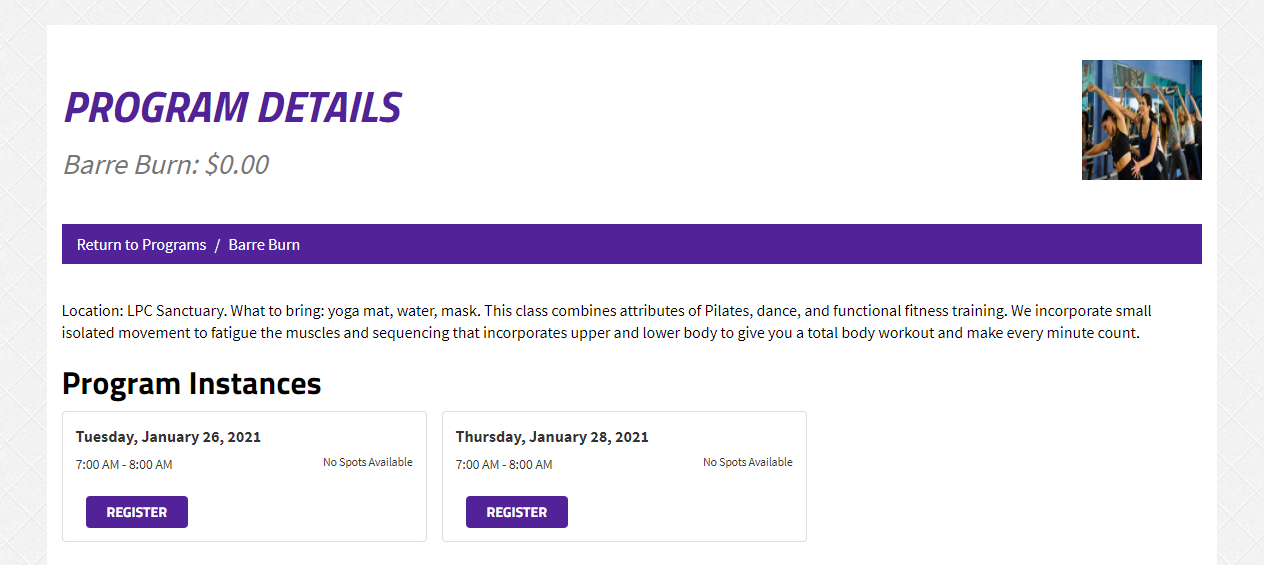Register for the Tuesday, January 26 class
The width and height of the screenshot is (1264, 565).
pyautogui.click(x=137, y=512)
